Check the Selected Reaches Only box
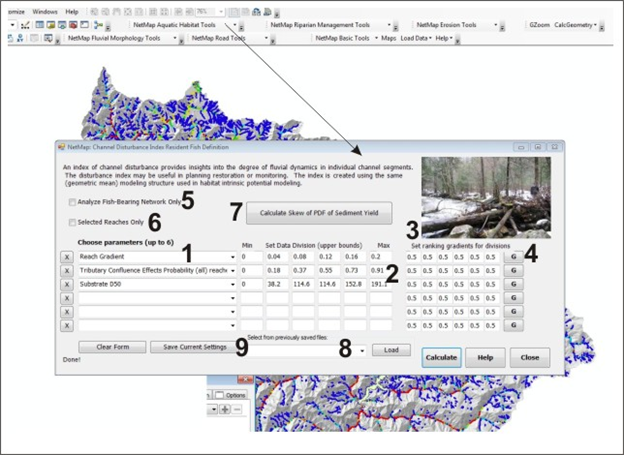The image size is (624, 455). tap(71, 222)
